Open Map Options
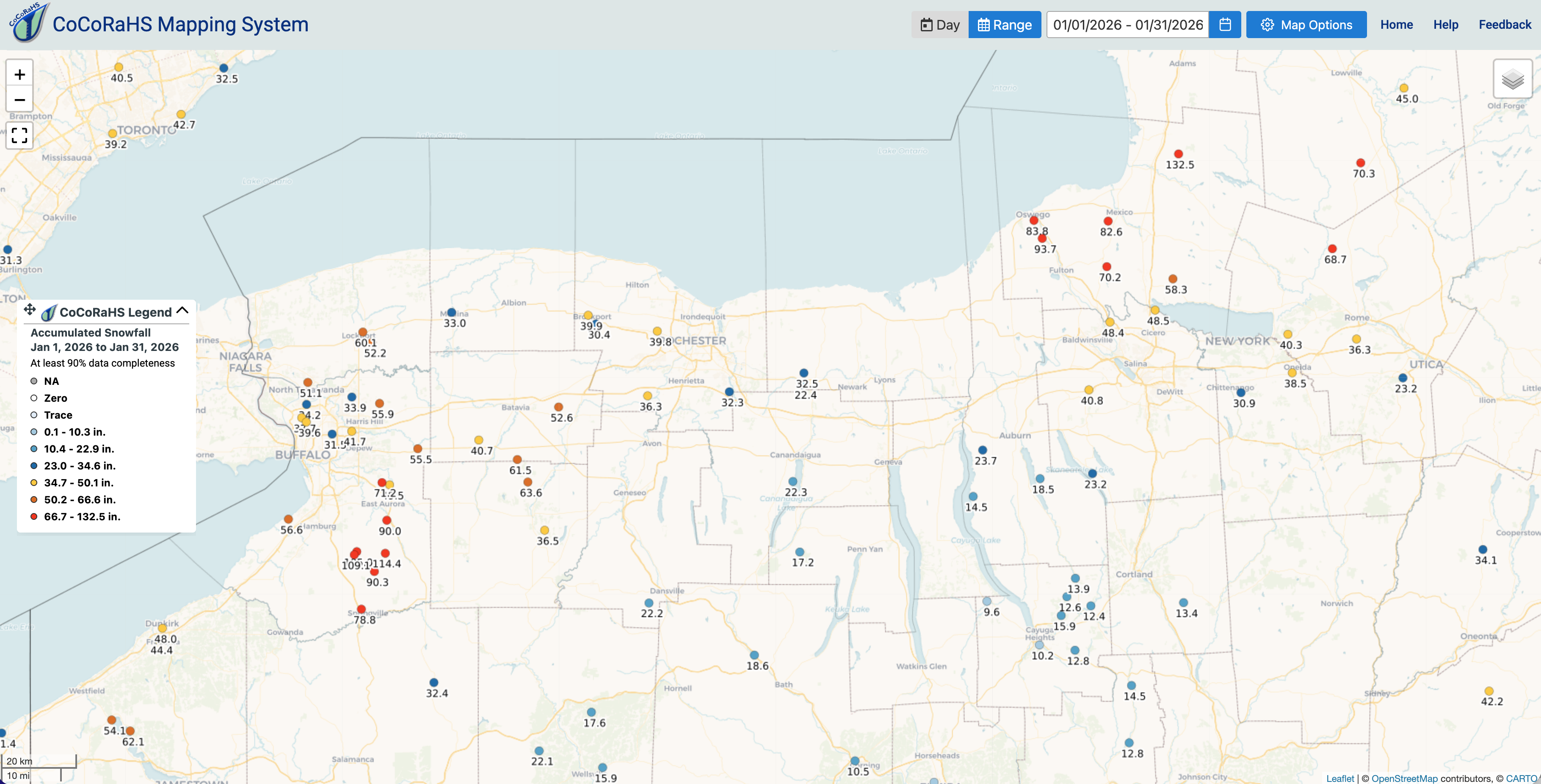 [1306, 25]
